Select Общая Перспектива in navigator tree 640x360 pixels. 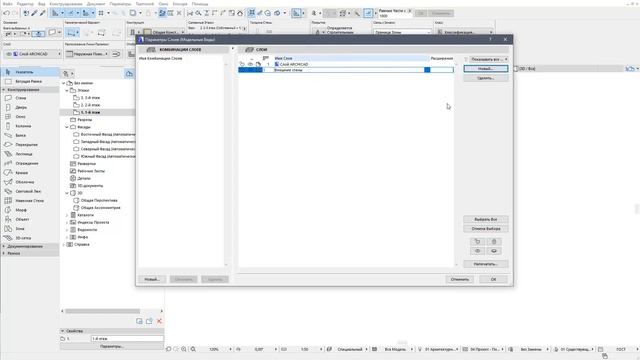[99, 200]
